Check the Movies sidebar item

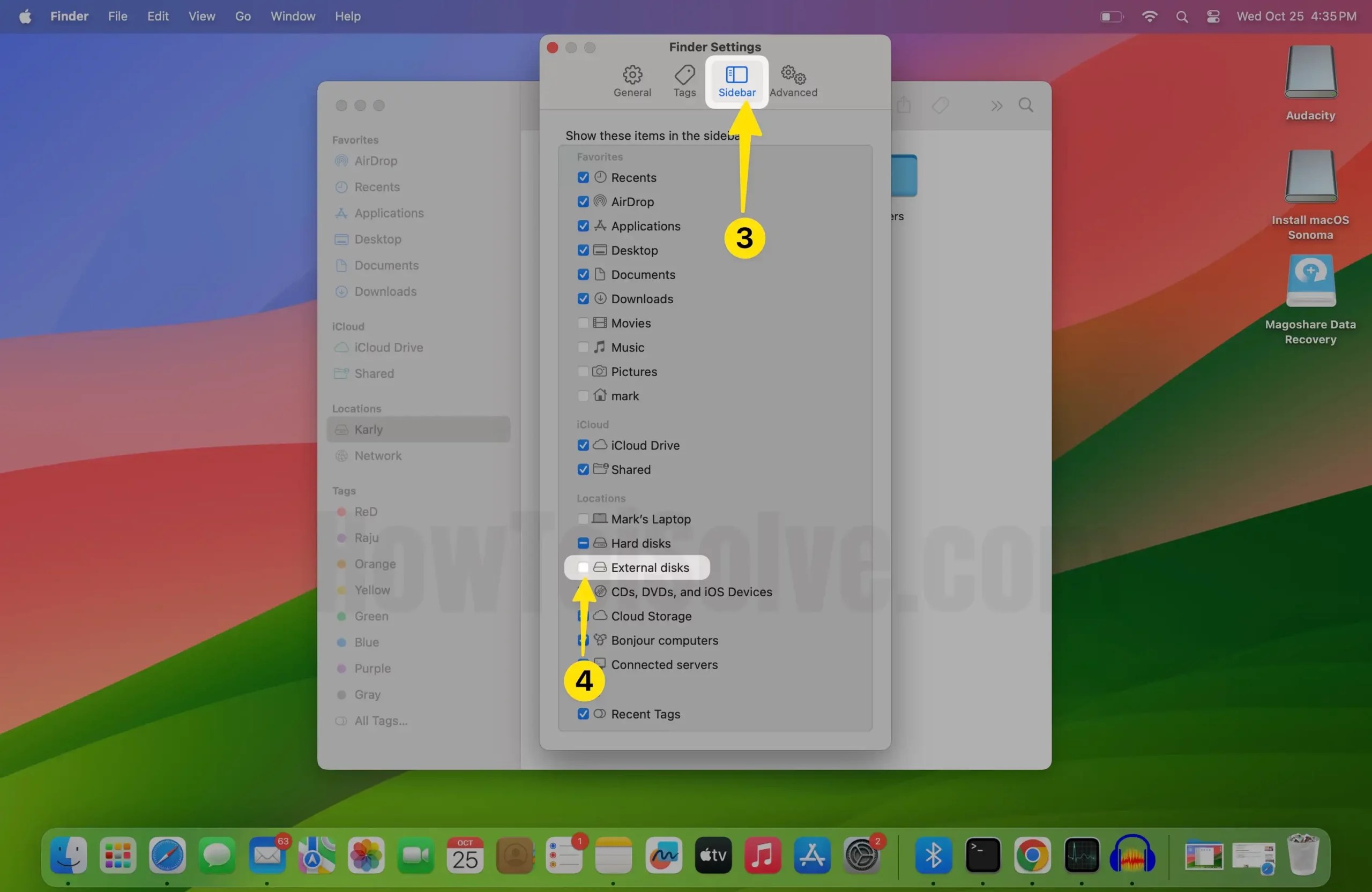(583, 323)
